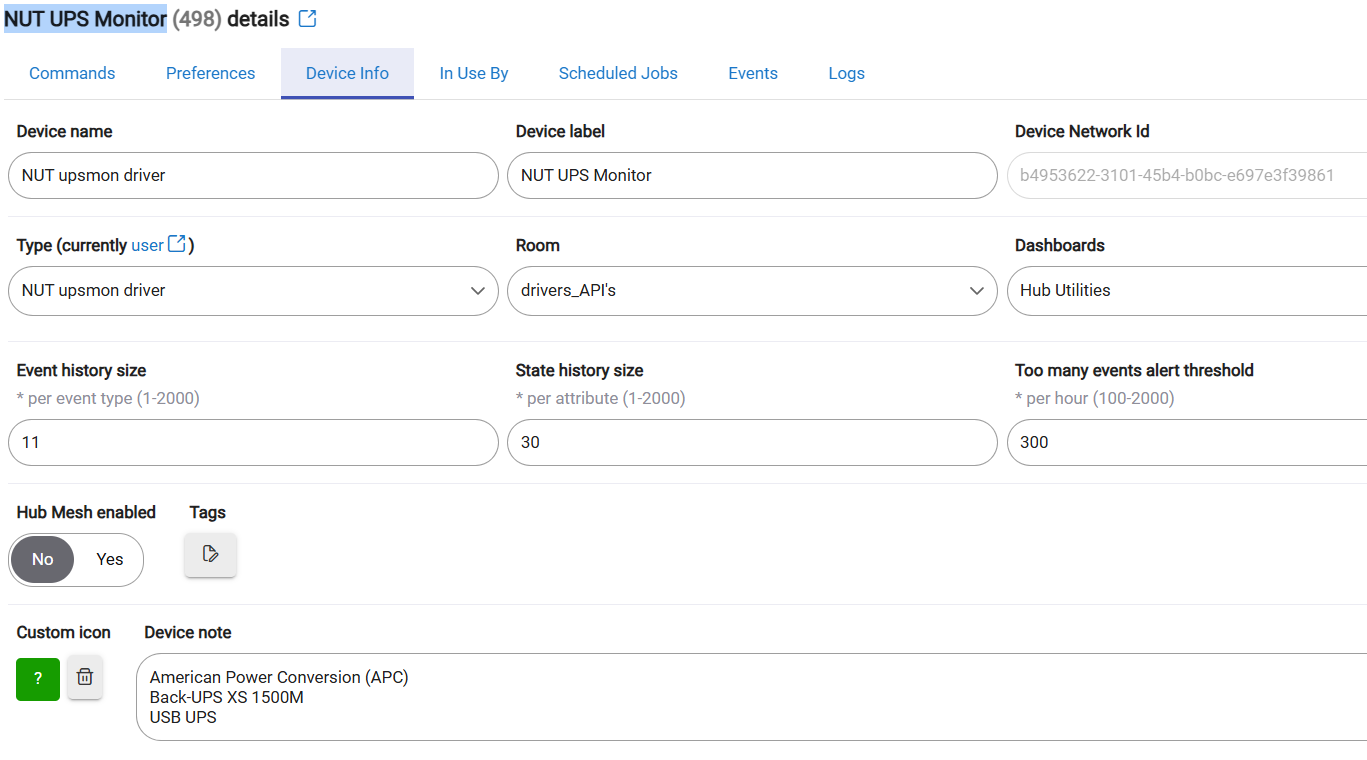This screenshot has height=760, width=1367.
Task: Click the 'American Power Conversion (APC)' note line
Action: [x=279, y=677]
